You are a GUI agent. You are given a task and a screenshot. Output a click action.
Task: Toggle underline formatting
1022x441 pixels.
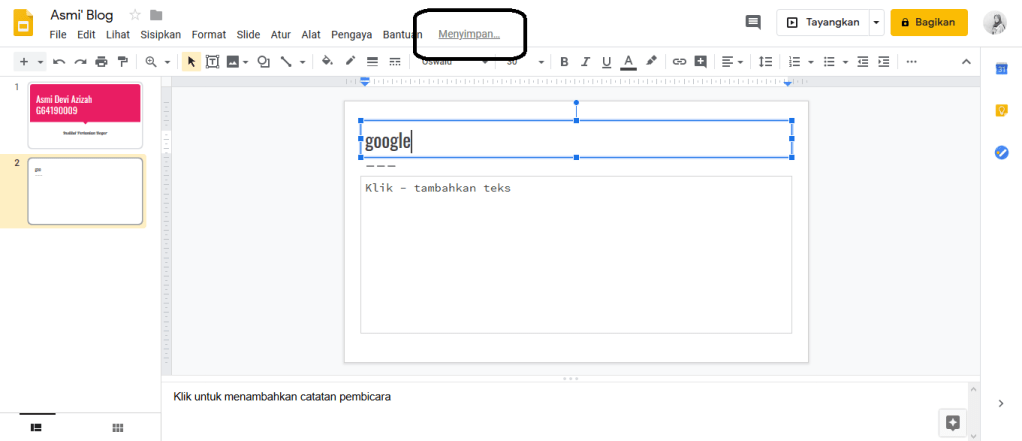(x=606, y=62)
